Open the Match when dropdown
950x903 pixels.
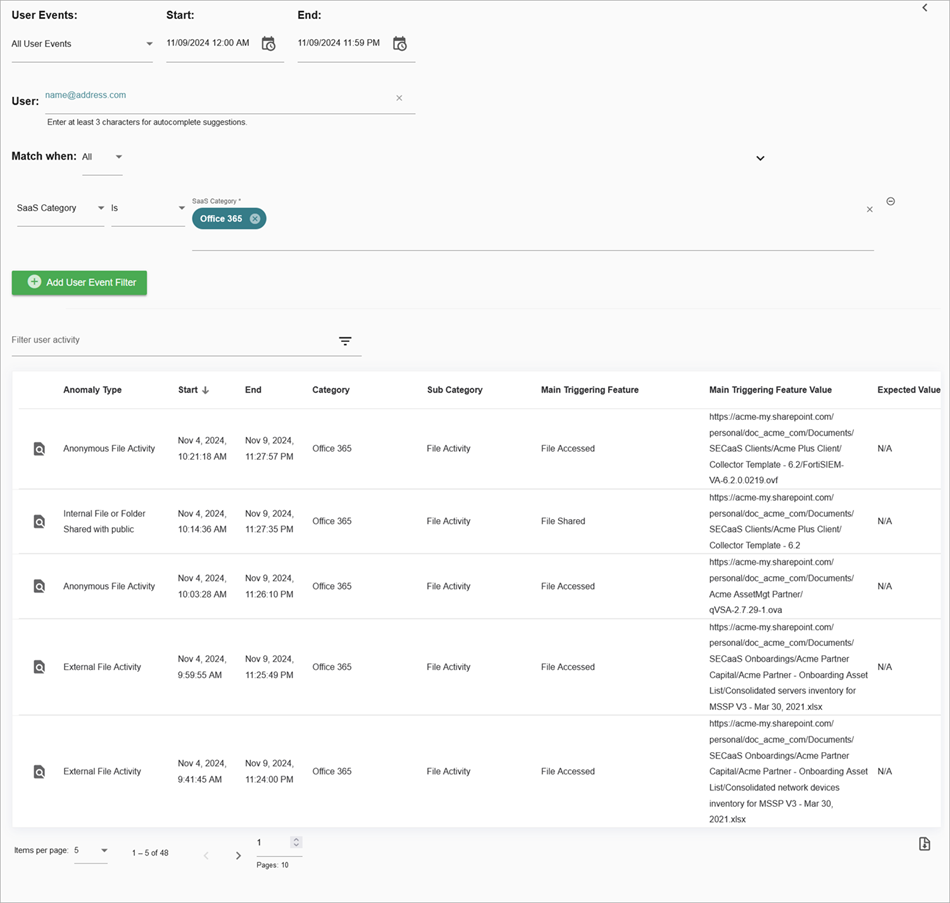click(117, 157)
